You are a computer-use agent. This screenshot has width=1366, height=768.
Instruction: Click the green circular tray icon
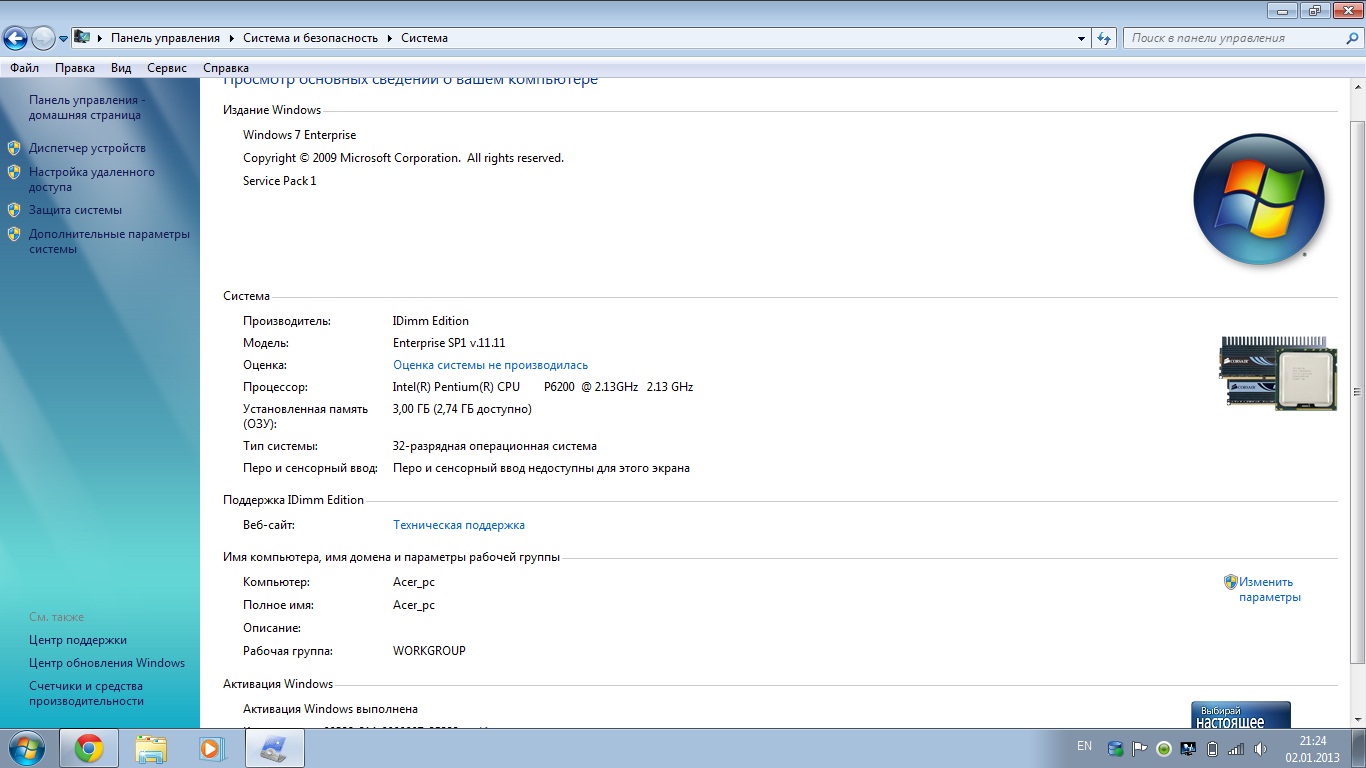point(1164,748)
